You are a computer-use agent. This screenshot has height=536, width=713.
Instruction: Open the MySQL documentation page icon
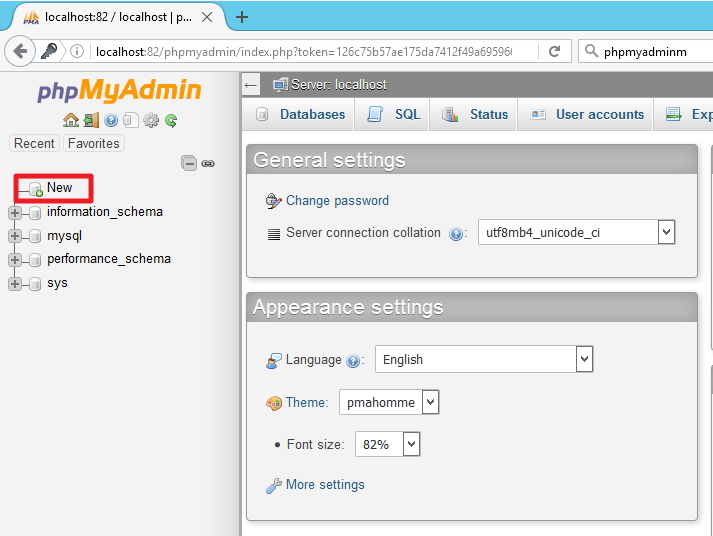(x=131, y=120)
